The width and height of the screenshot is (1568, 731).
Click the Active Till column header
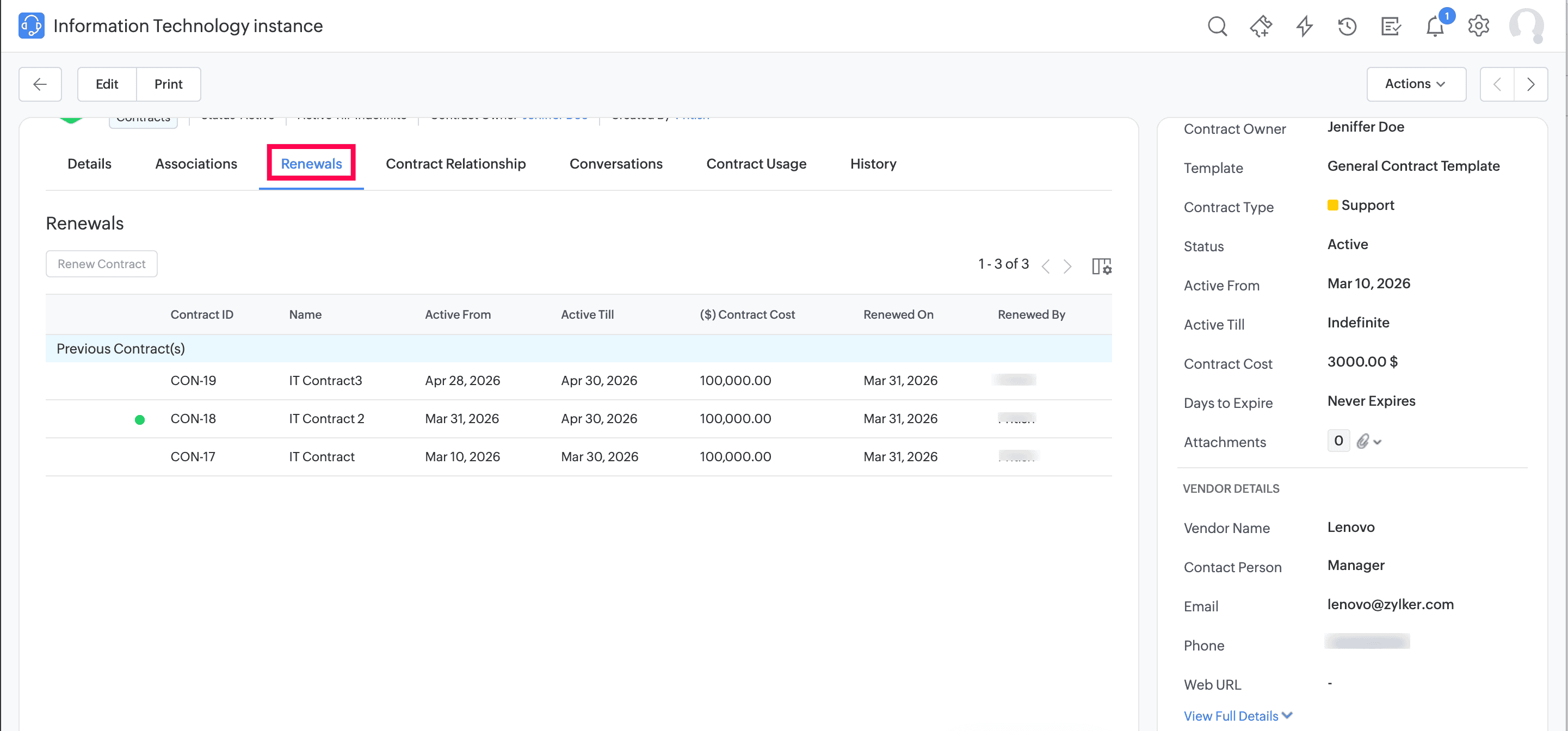(587, 314)
